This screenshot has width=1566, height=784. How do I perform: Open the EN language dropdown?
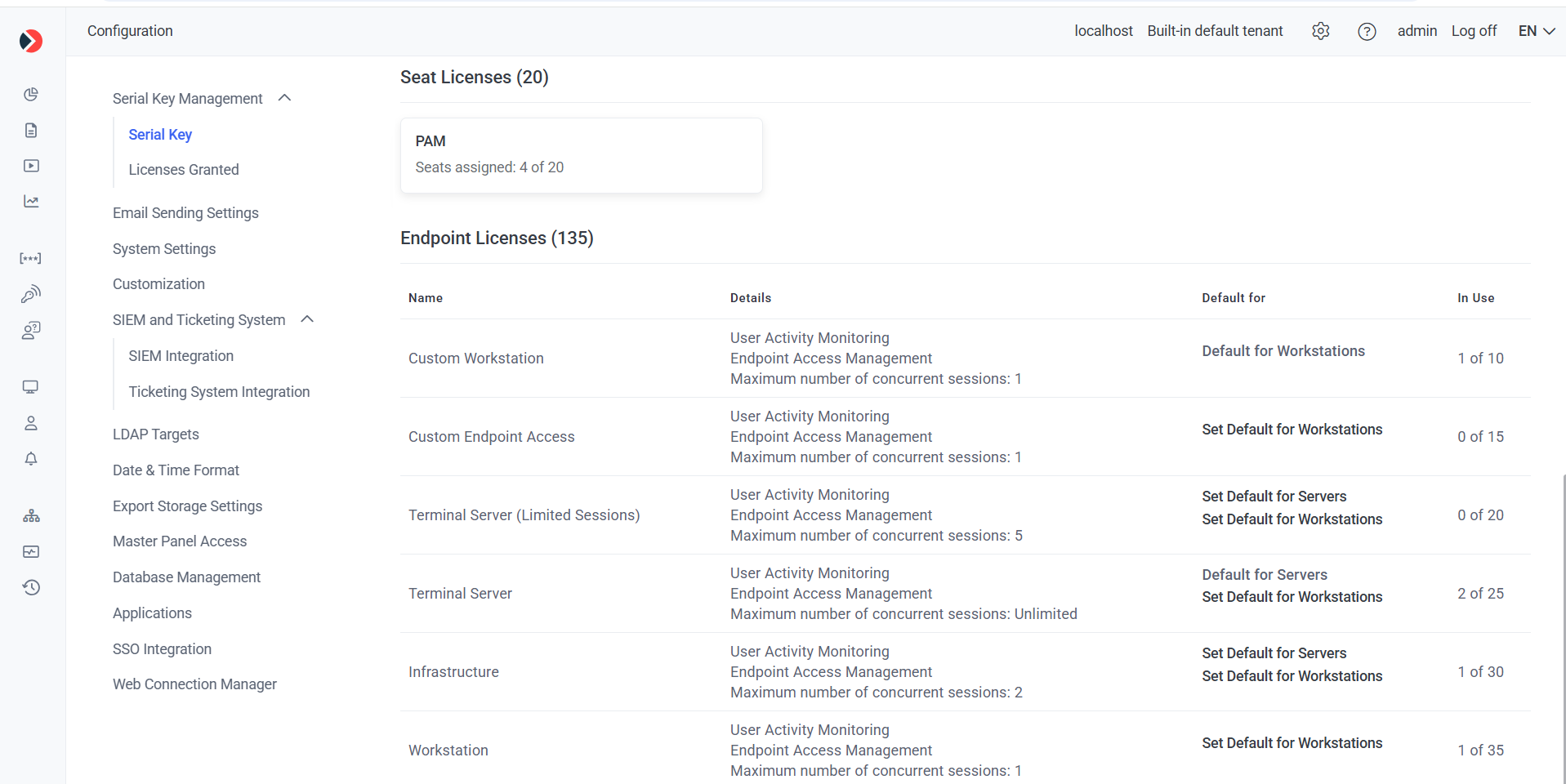point(1536,31)
